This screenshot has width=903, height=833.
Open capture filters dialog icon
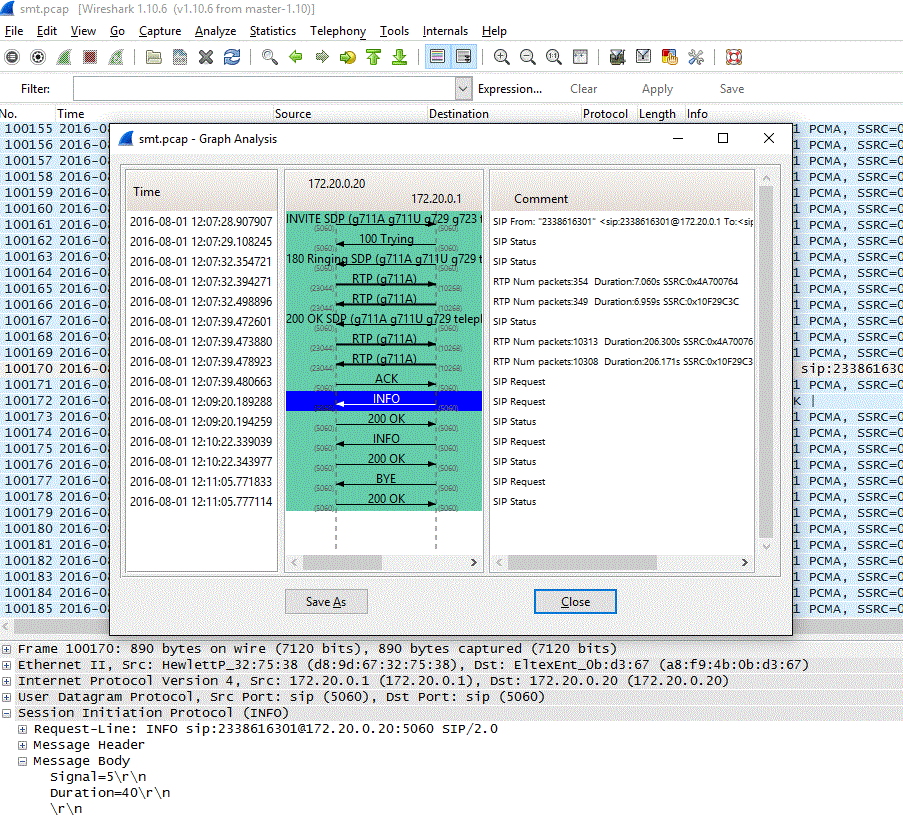tap(617, 57)
